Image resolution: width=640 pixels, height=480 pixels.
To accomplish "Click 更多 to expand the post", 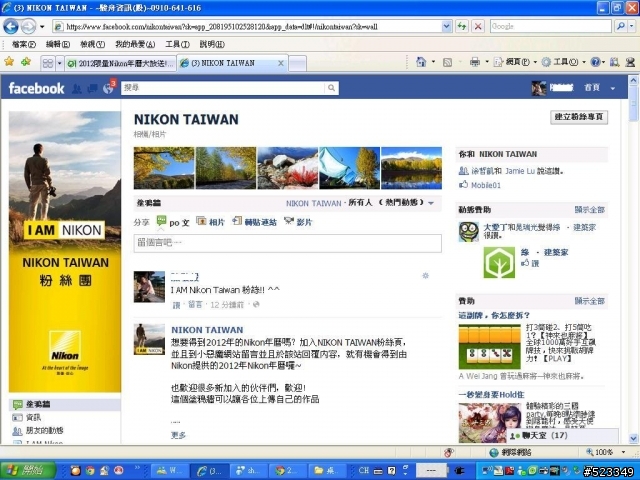I will point(178,435).
